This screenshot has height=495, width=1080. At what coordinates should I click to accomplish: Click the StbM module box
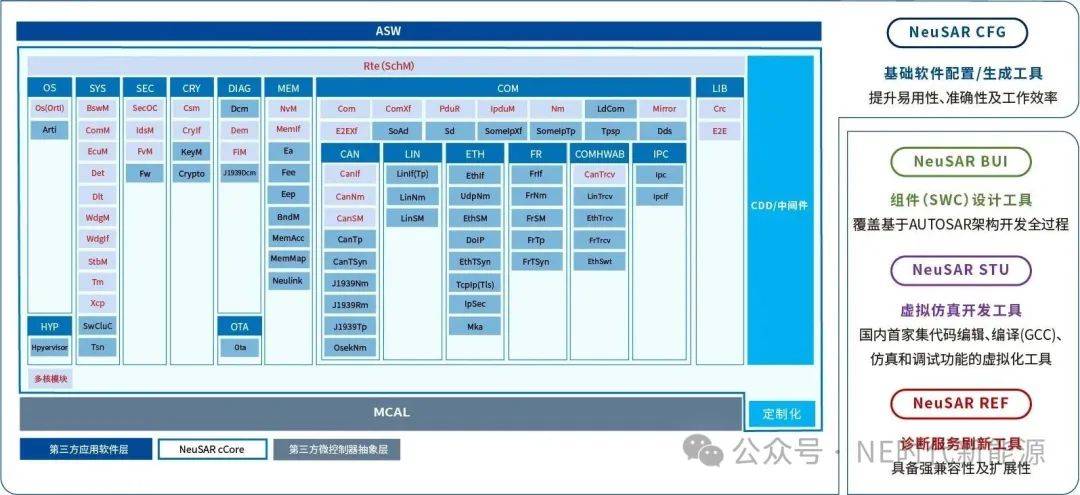click(x=98, y=262)
